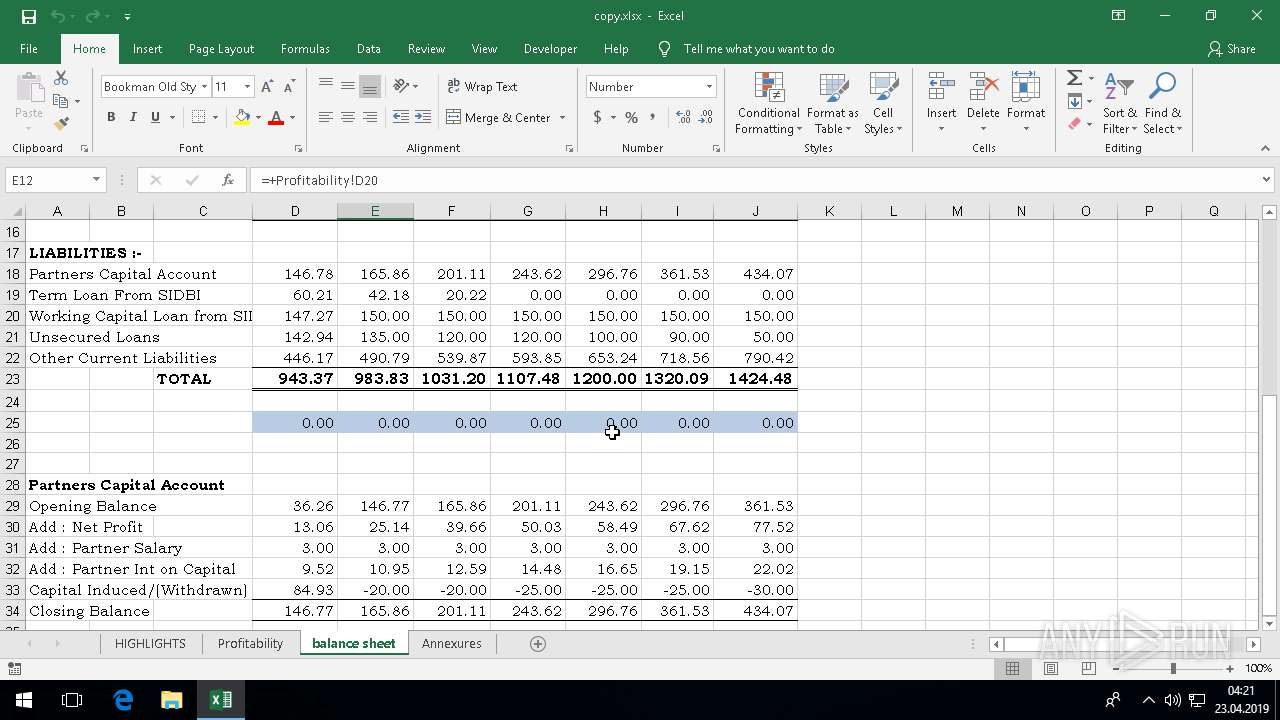The height and width of the screenshot is (720, 1280).
Task: Apply red font color
Action: tap(276, 117)
